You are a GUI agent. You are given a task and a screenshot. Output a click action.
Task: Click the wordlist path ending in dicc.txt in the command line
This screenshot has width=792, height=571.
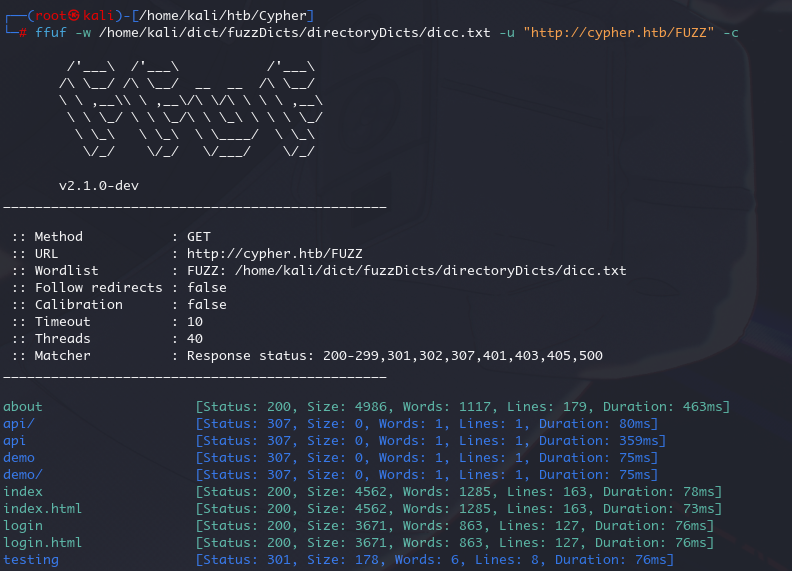(x=294, y=33)
